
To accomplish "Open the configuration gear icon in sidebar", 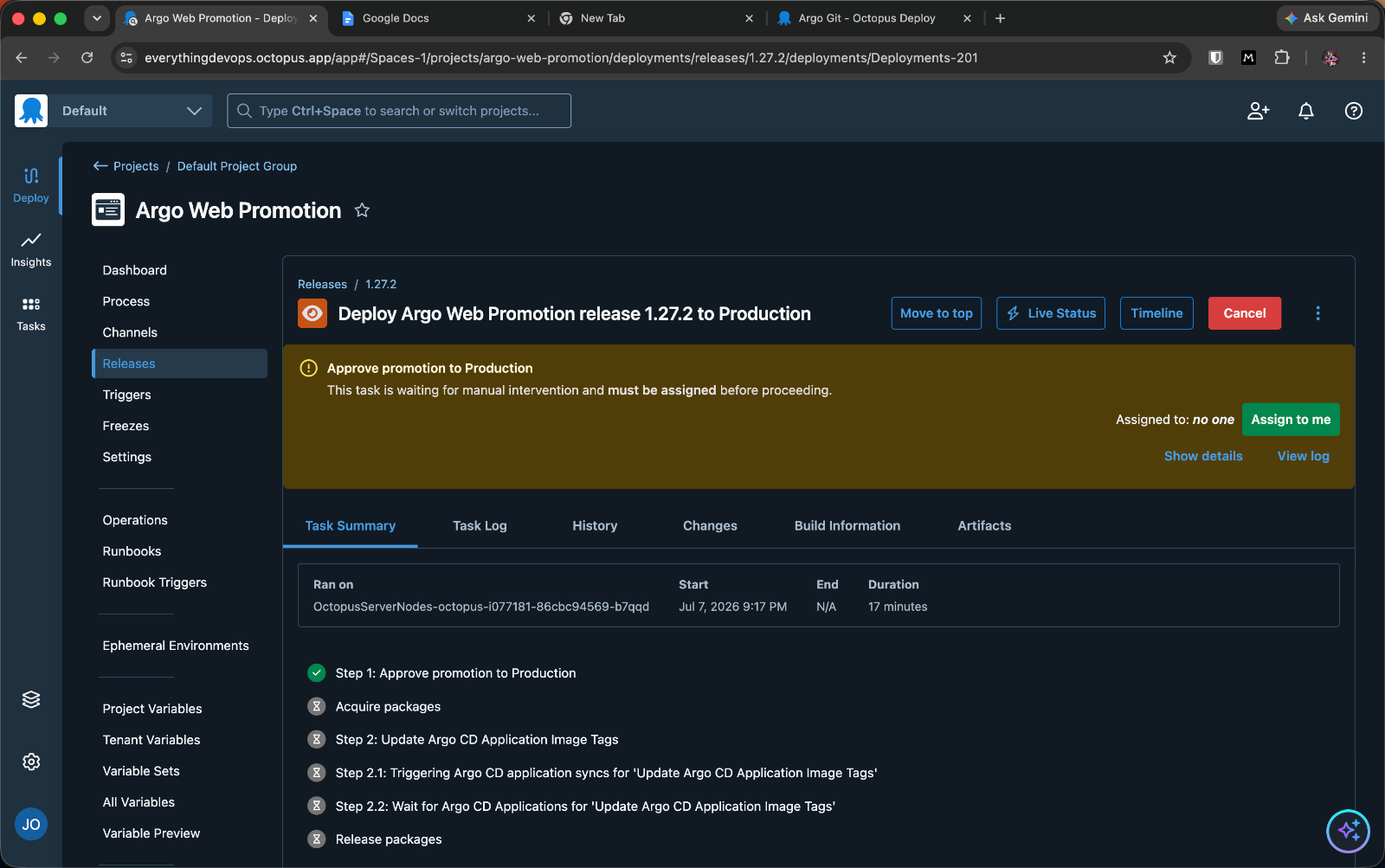I will pyautogui.click(x=31, y=762).
